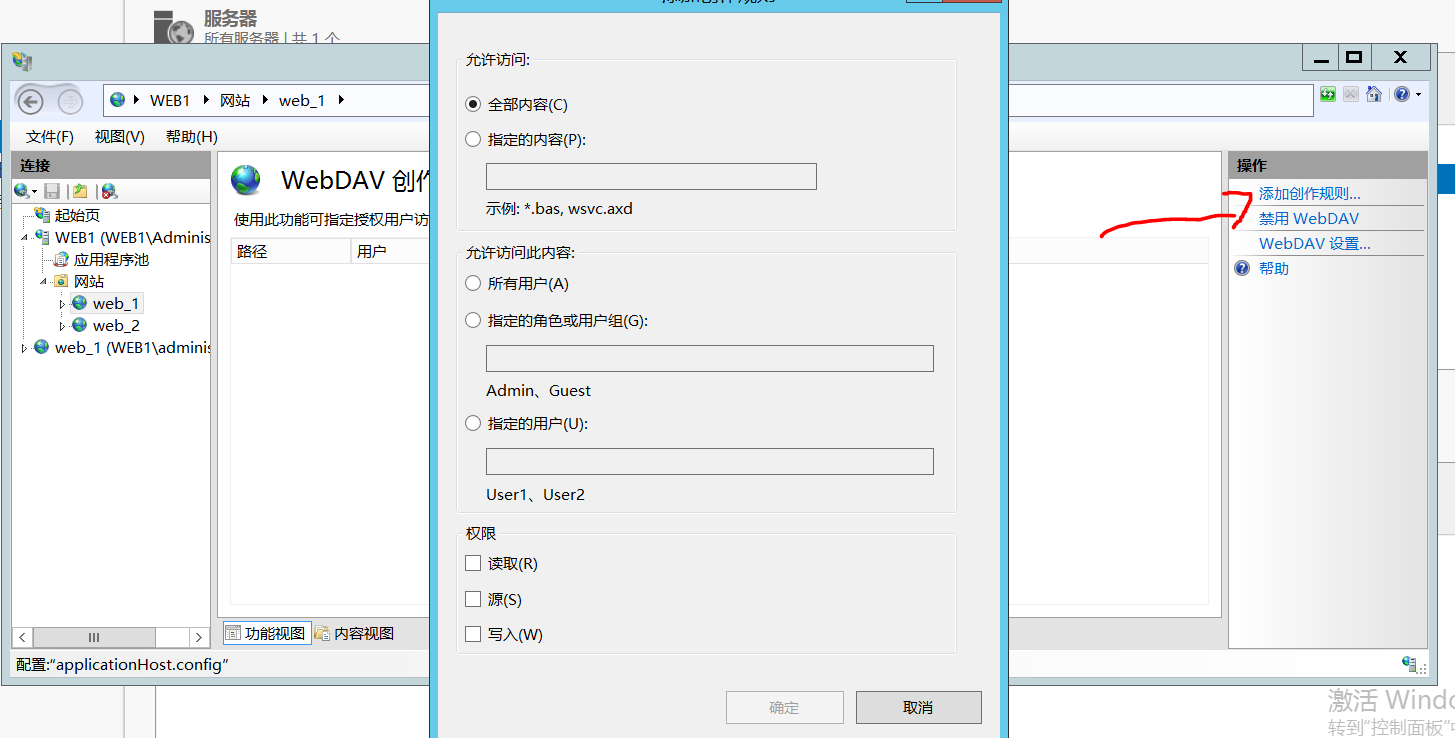Click the Back navigation arrow in IIS Manager

point(30,101)
